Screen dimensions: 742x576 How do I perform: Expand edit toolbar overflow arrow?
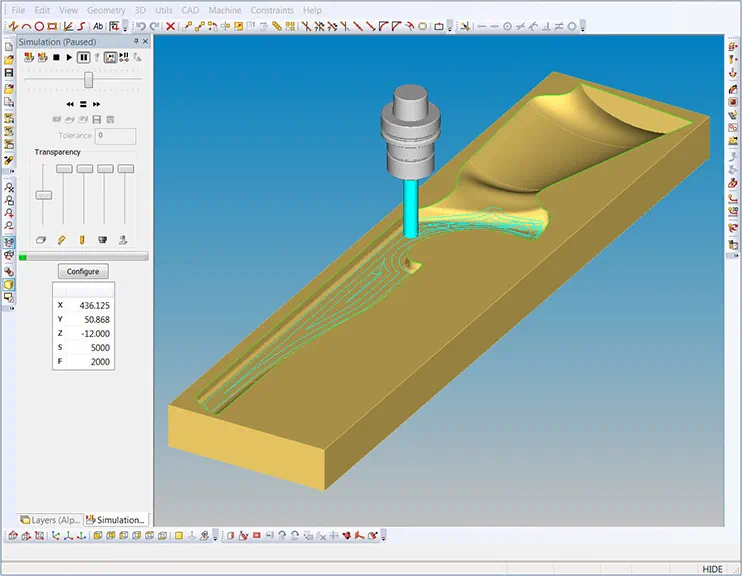click(x=450, y=27)
